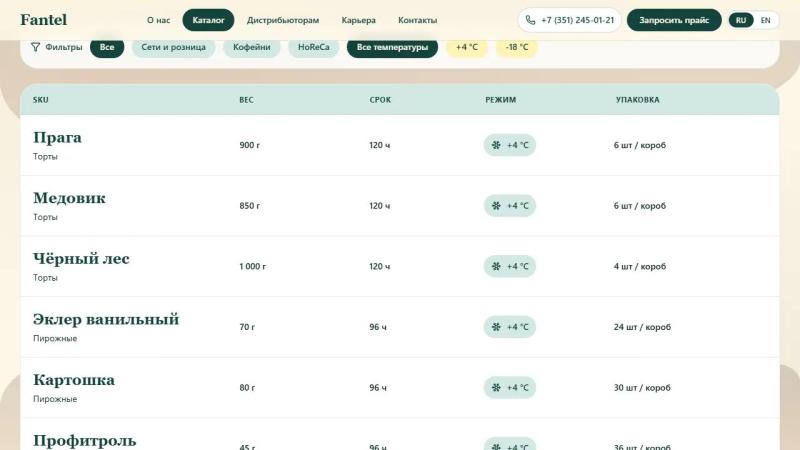Enable the +4 °C temperature filter
Viewport: 800px width, 450px height.
point(467,47)
